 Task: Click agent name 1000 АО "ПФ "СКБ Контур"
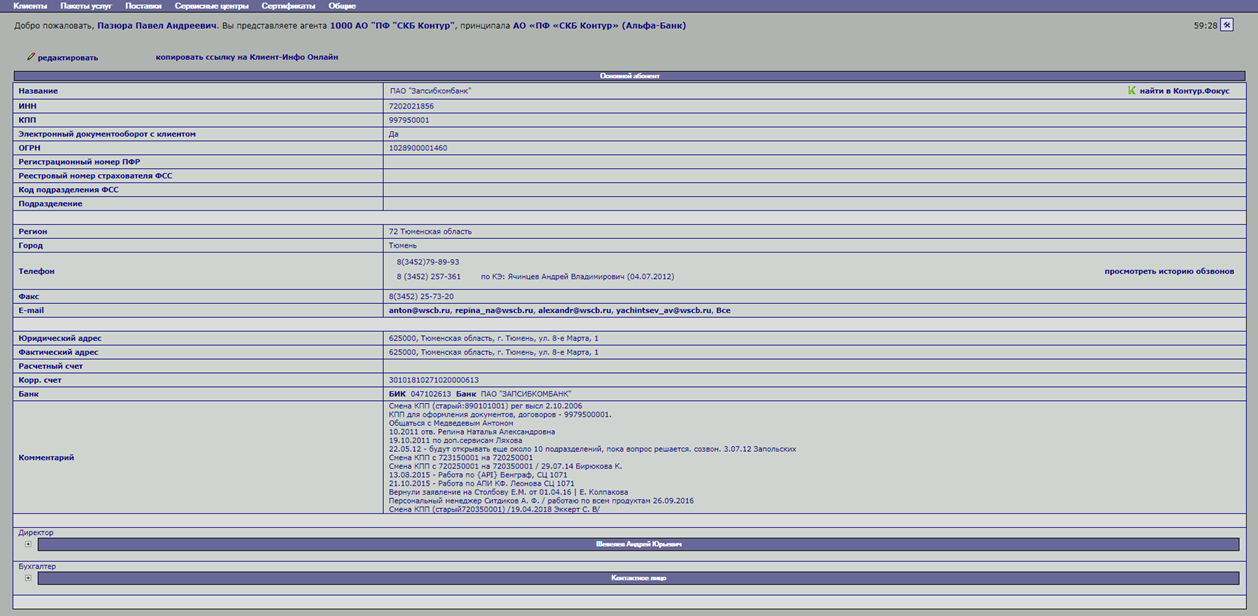coord(391,25)
